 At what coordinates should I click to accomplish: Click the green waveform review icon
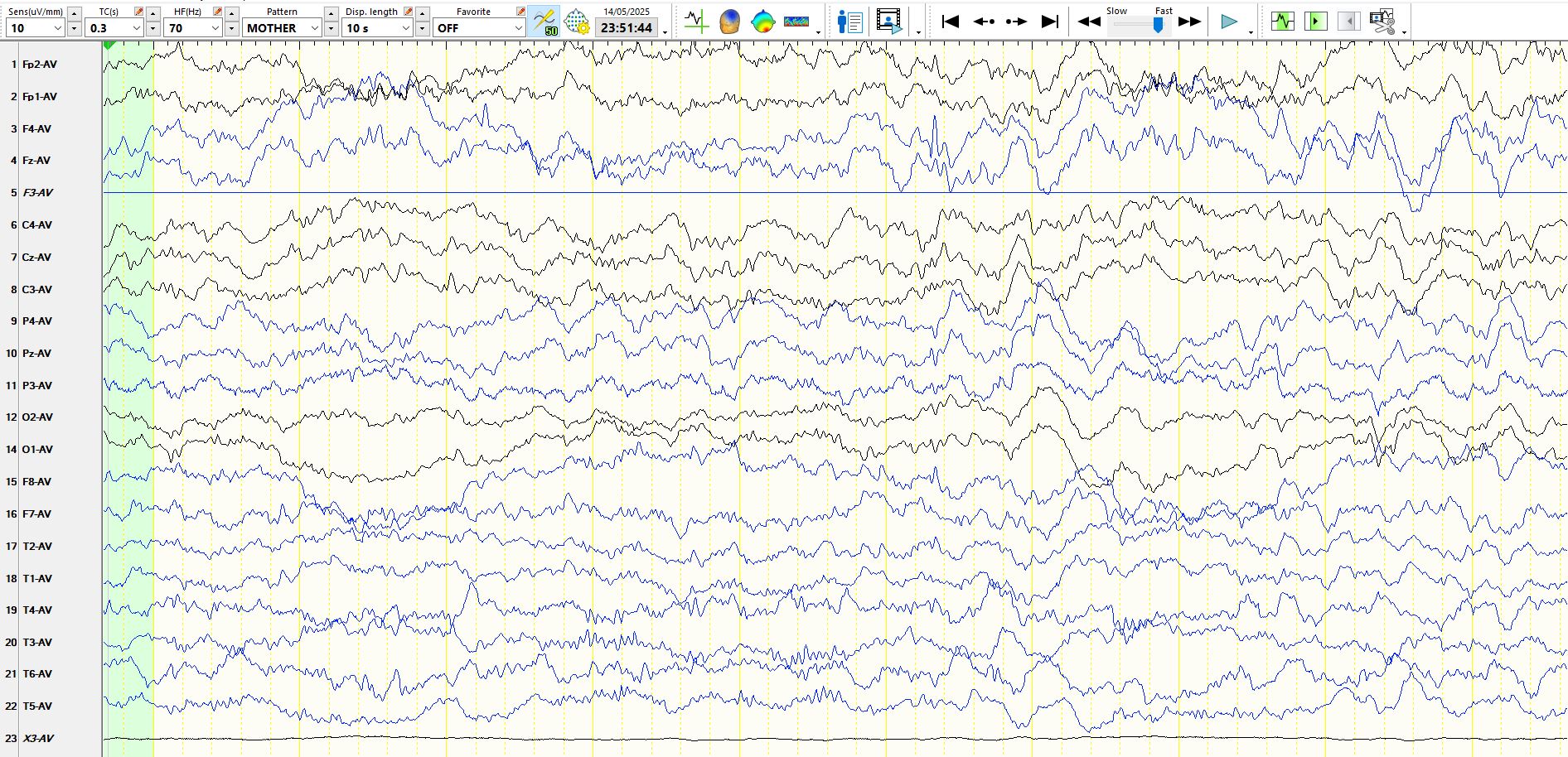tap(1283, 22)
